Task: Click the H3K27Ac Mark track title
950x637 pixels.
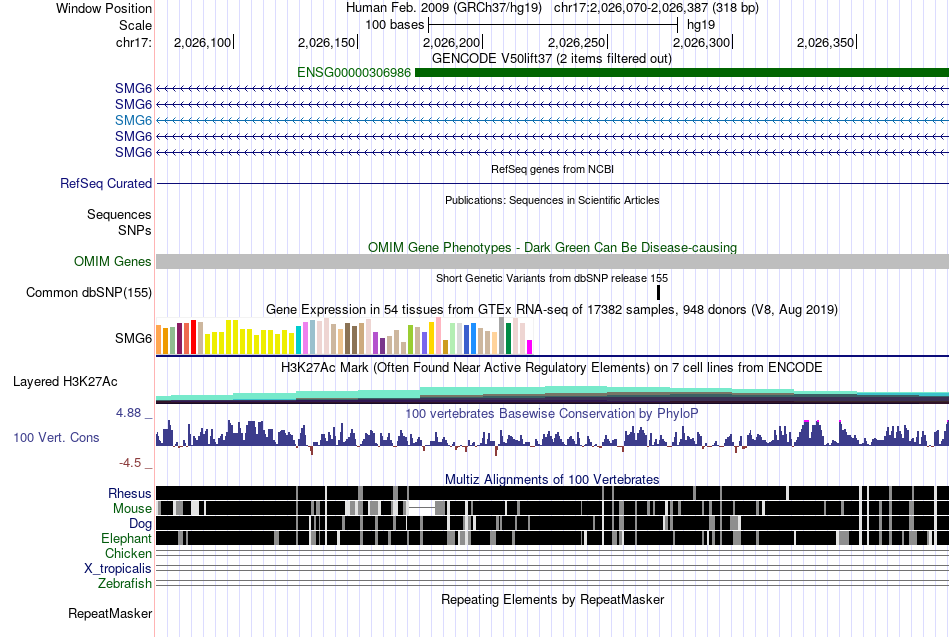Action: point(552,368)
